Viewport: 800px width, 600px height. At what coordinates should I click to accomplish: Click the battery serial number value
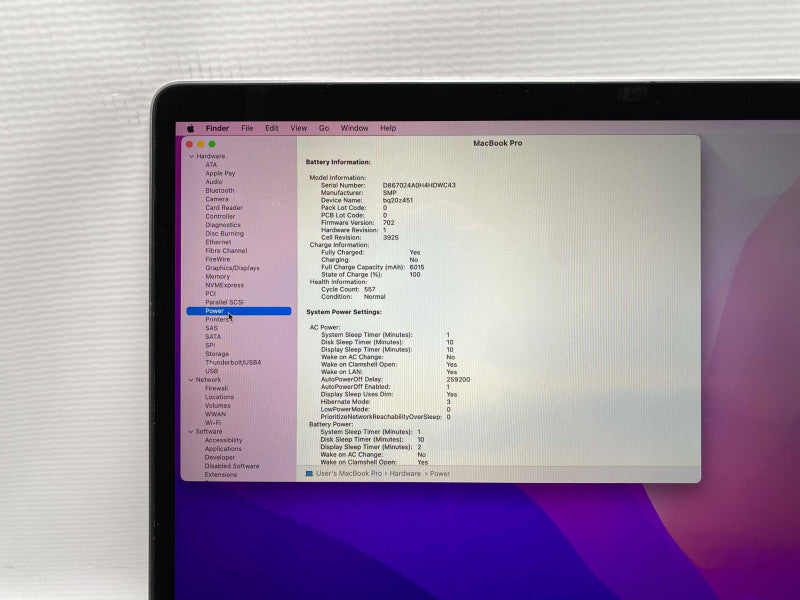point(419,185)
